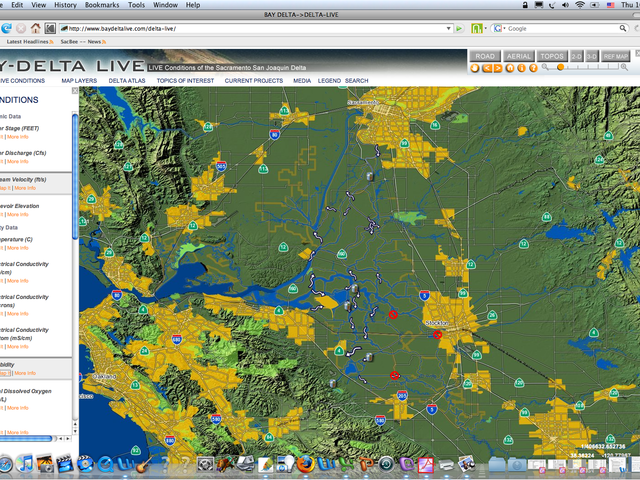Go to previous map view arrow
Image resolution: width=640 pixels, height=480 pixels.
pyautogui.click(x=487, y=68)
